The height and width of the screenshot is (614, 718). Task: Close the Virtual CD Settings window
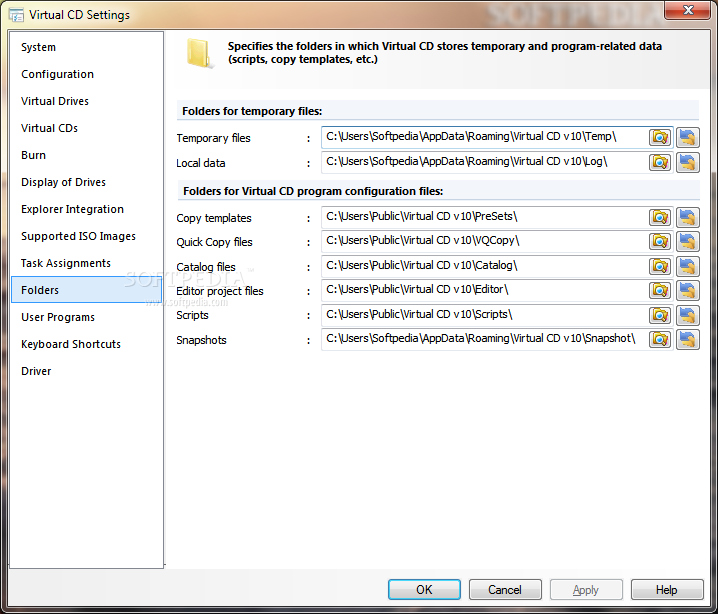(687, 10)
